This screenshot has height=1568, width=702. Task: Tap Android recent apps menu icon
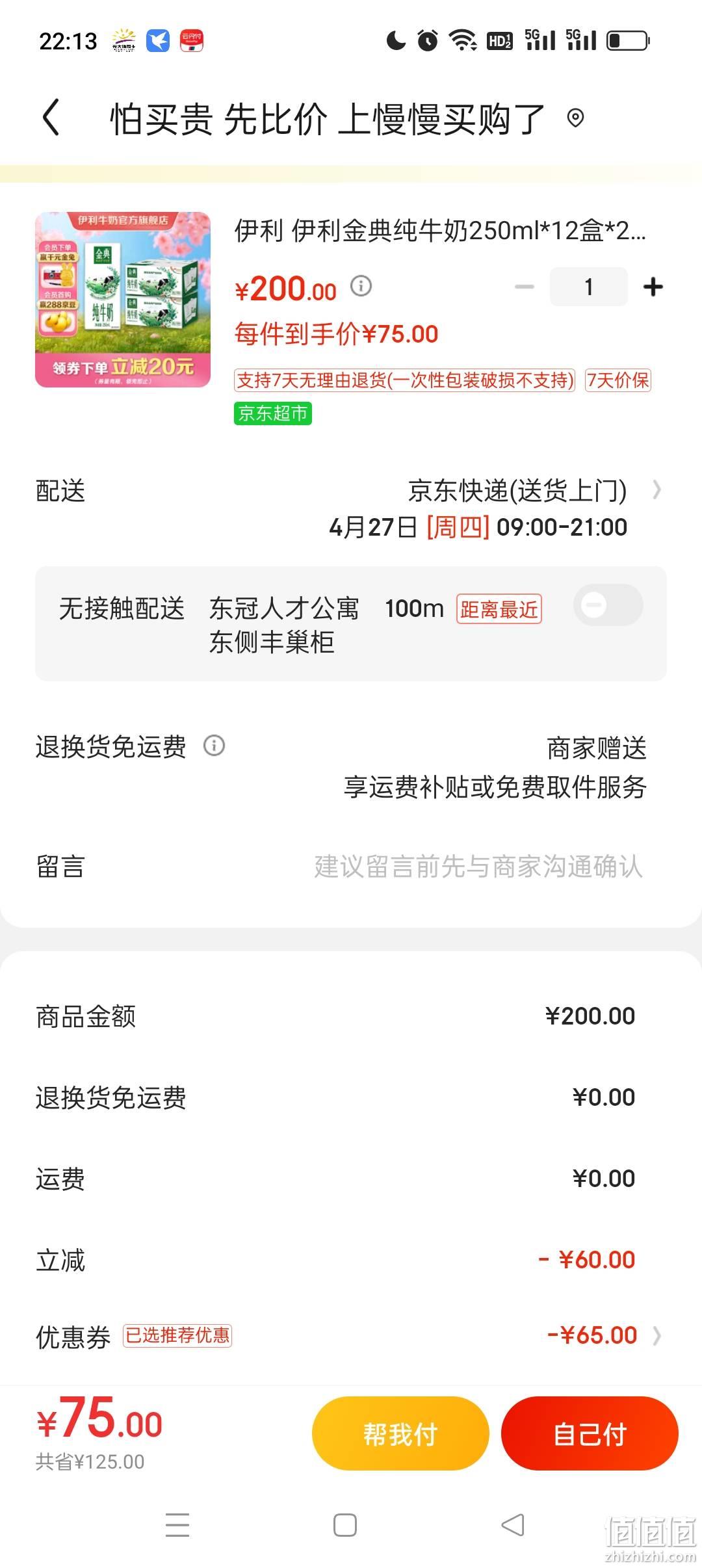coord(177,1524)
